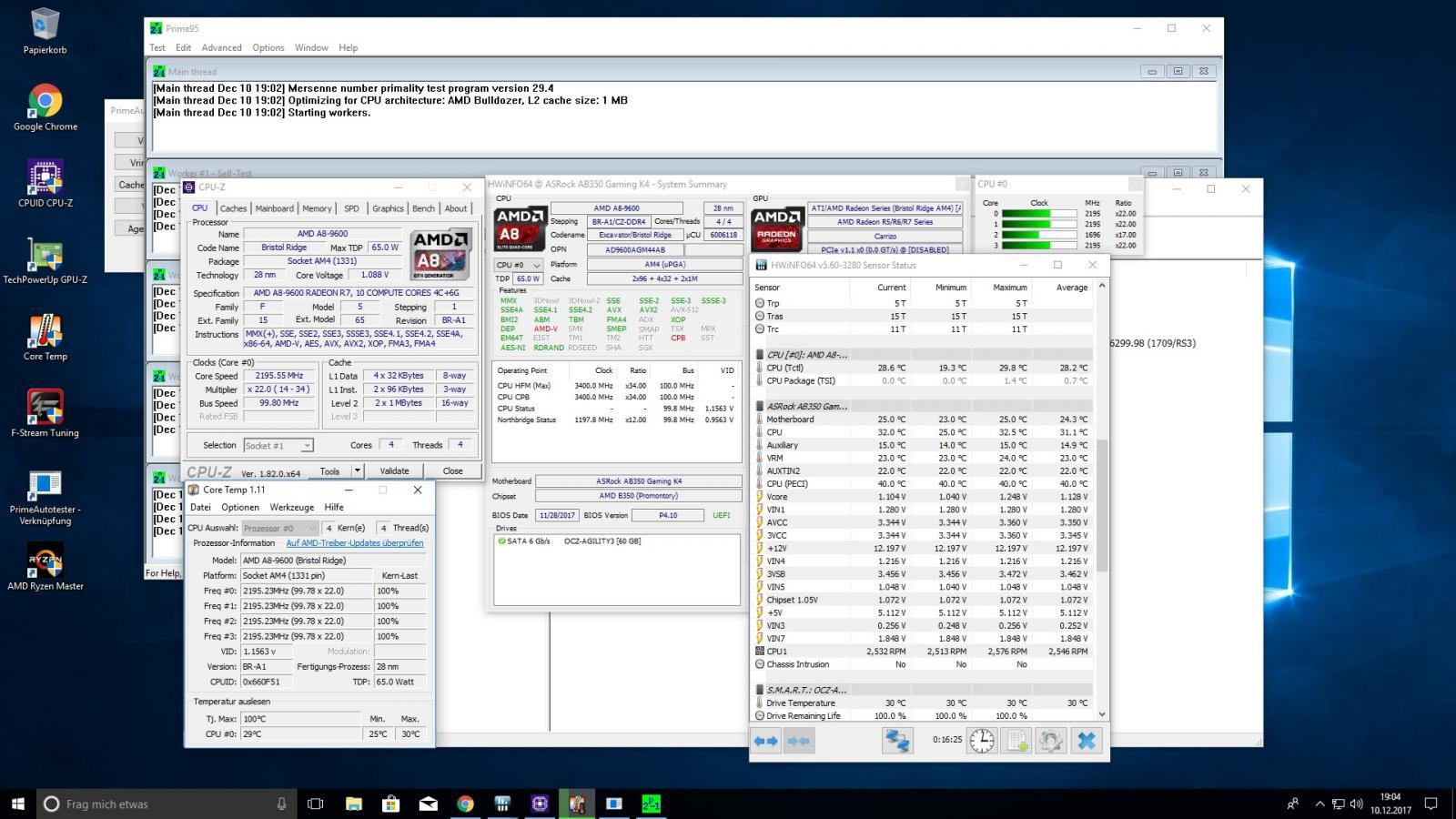Open the Google Chrome desktop icon
Image resolution: width=1456 pixels, height=819 pixels.
pyautogui.click(x=45, y=108)
